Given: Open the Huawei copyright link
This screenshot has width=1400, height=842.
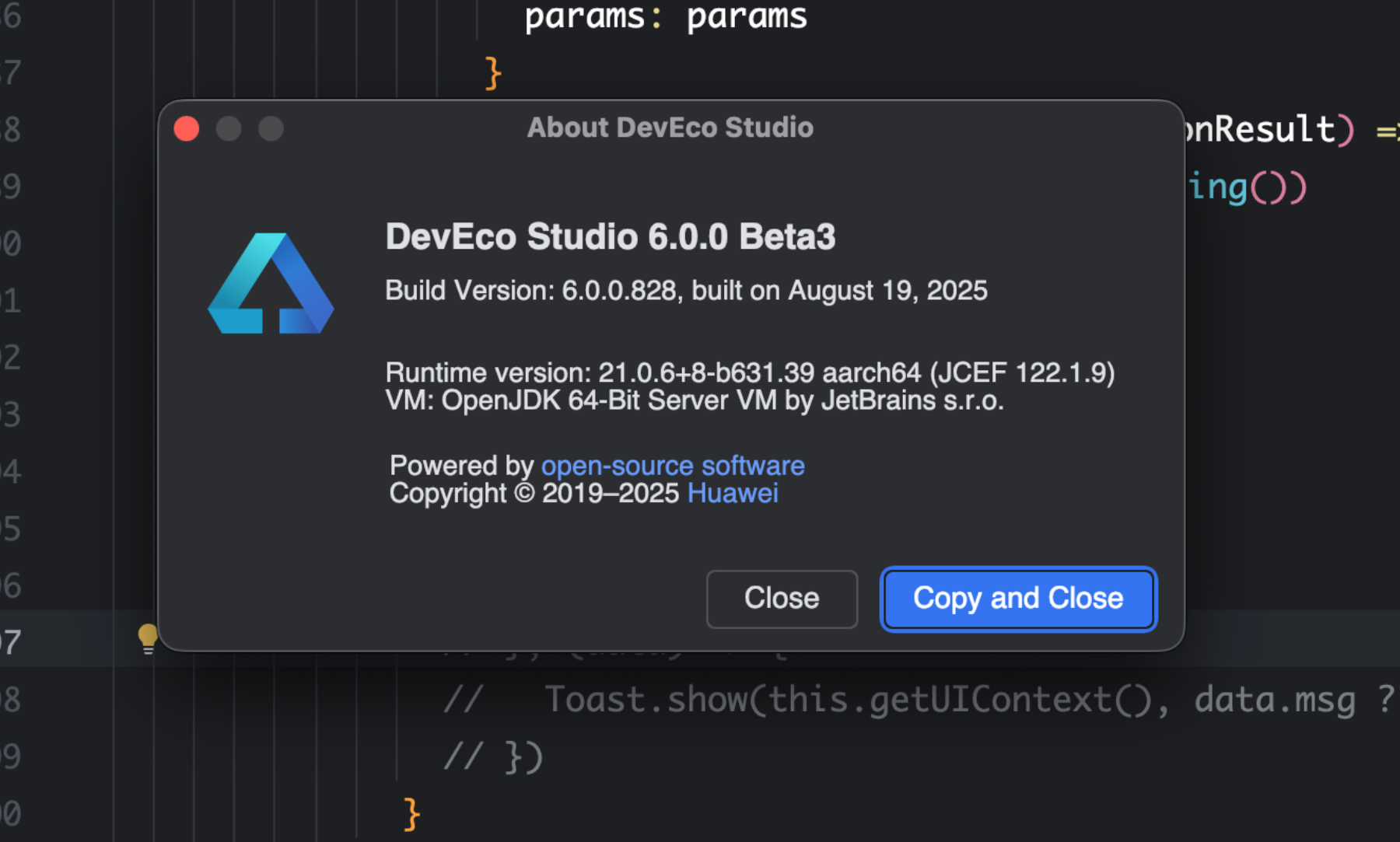Looking at the screenshot, I should [732, 494].
